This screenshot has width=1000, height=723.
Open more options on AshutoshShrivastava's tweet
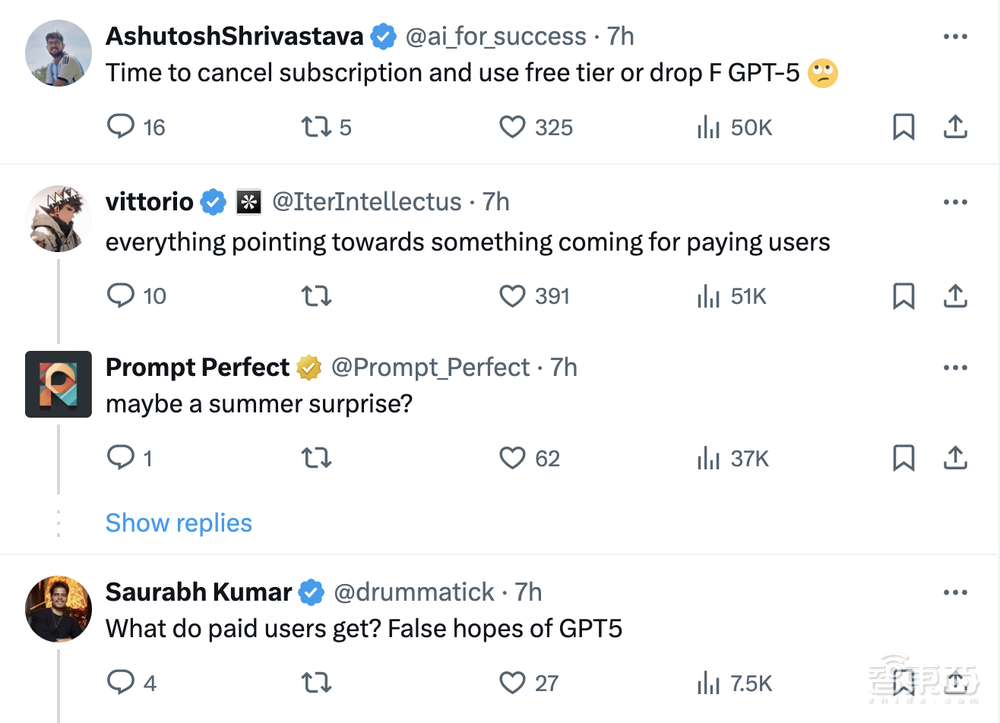tap(955, 37)
